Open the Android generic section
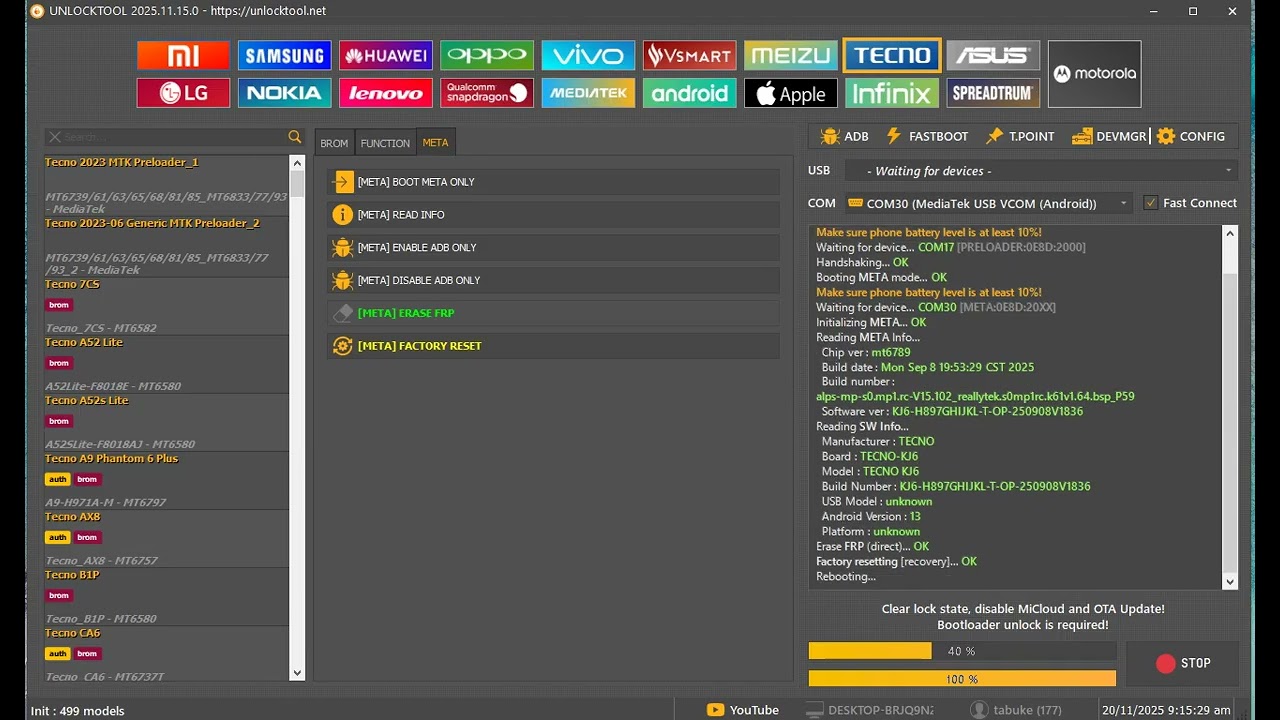 point(689,94)
